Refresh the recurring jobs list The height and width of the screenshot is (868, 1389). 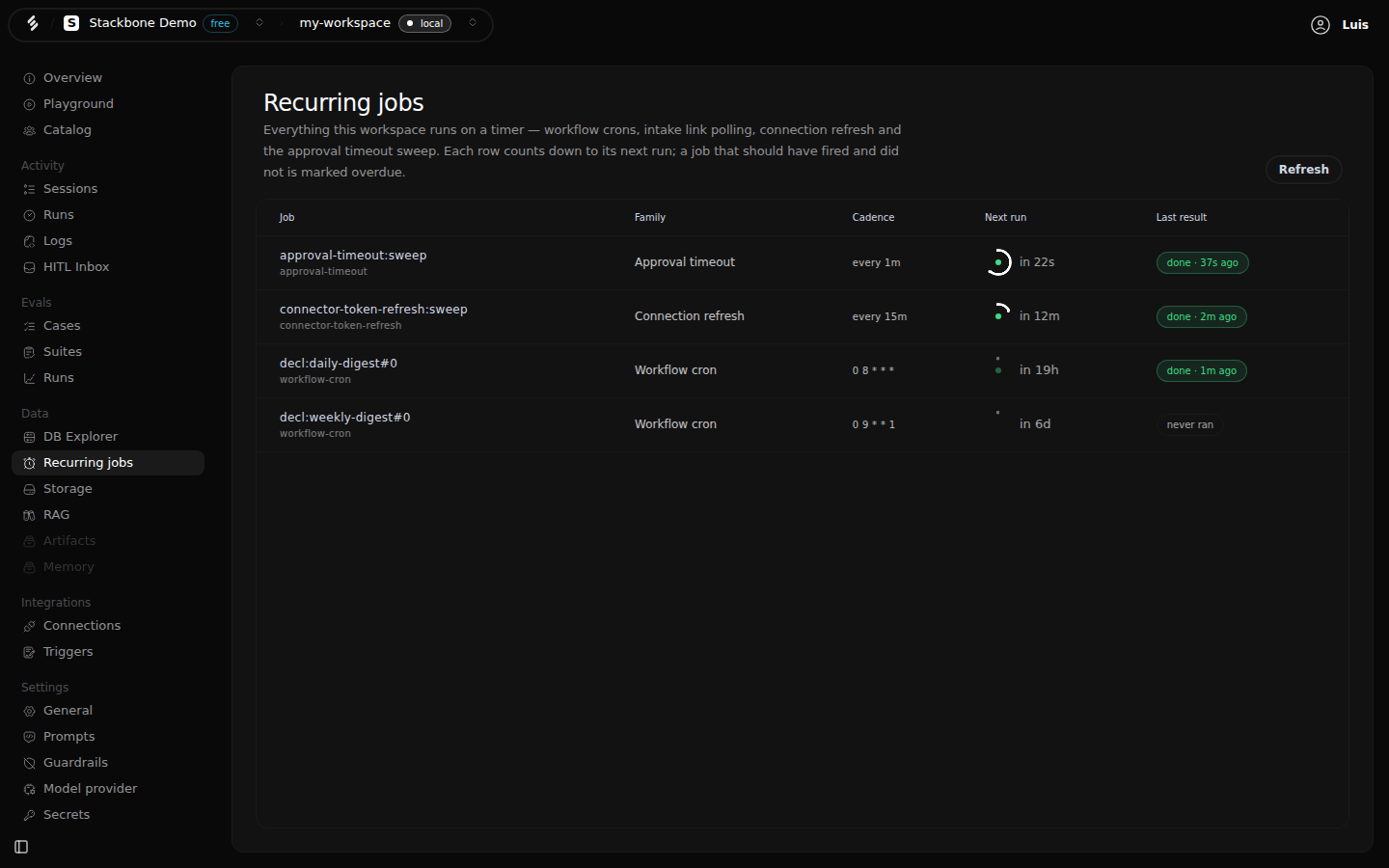point(1303,169)
